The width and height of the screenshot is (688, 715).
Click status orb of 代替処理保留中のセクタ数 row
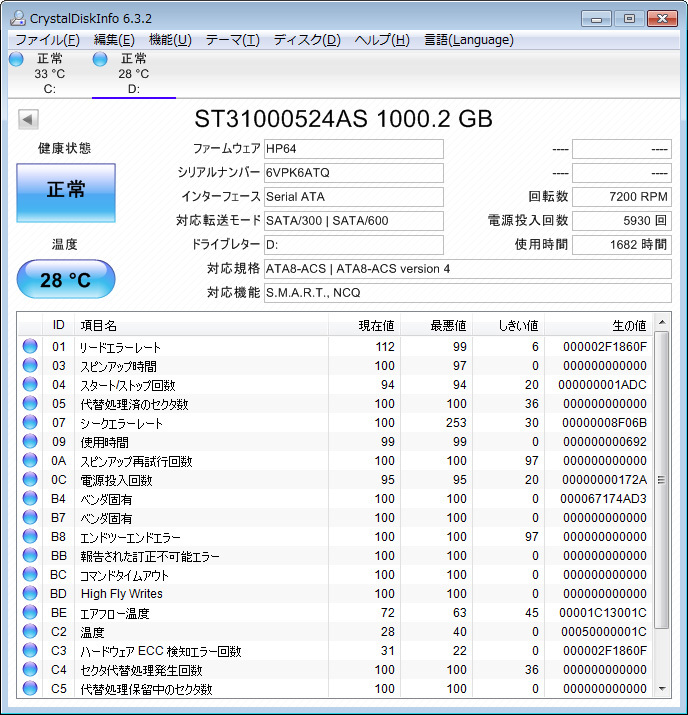click(30, 688)
